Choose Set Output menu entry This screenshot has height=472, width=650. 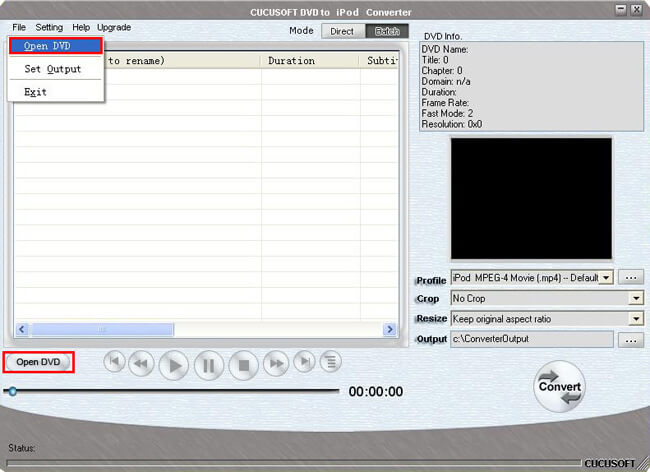tap(52, 69)
